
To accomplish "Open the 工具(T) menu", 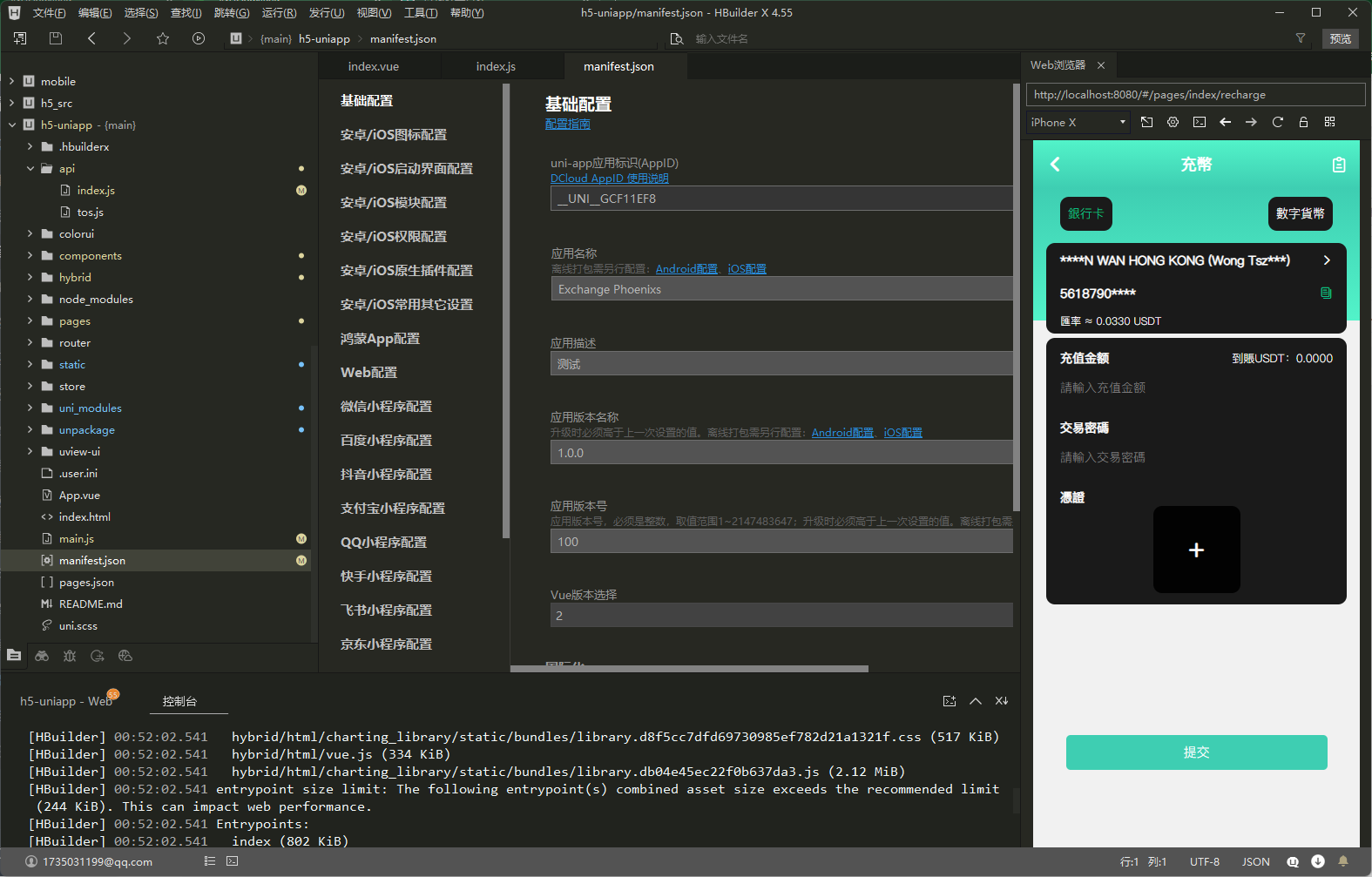I will pyautogui.click(x=420, y=13).
